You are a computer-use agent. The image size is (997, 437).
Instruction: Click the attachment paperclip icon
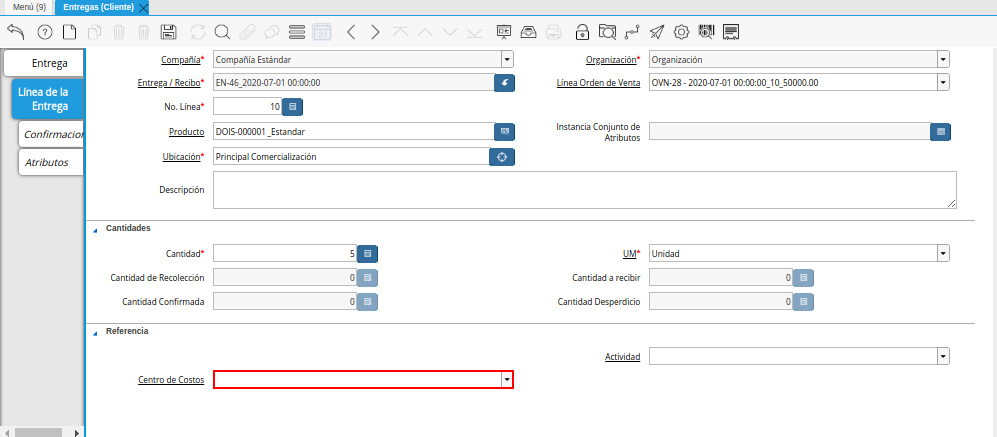point(247,32)
